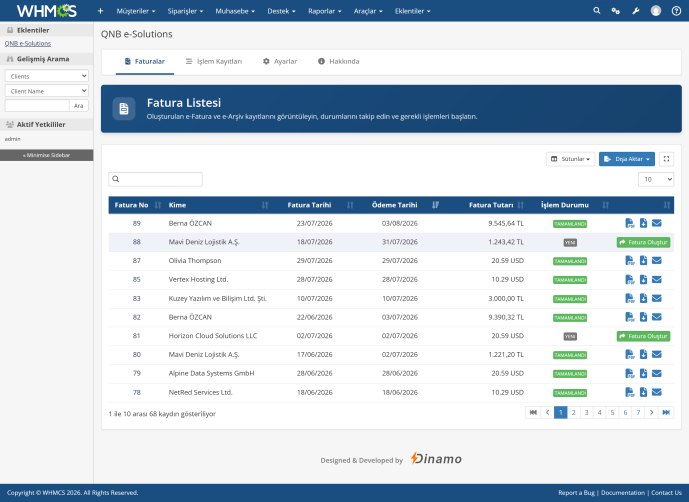The height and width of the screenshot is (502, 689).
Task: Click Minimise Sidebar button
Action: point(47,155)
